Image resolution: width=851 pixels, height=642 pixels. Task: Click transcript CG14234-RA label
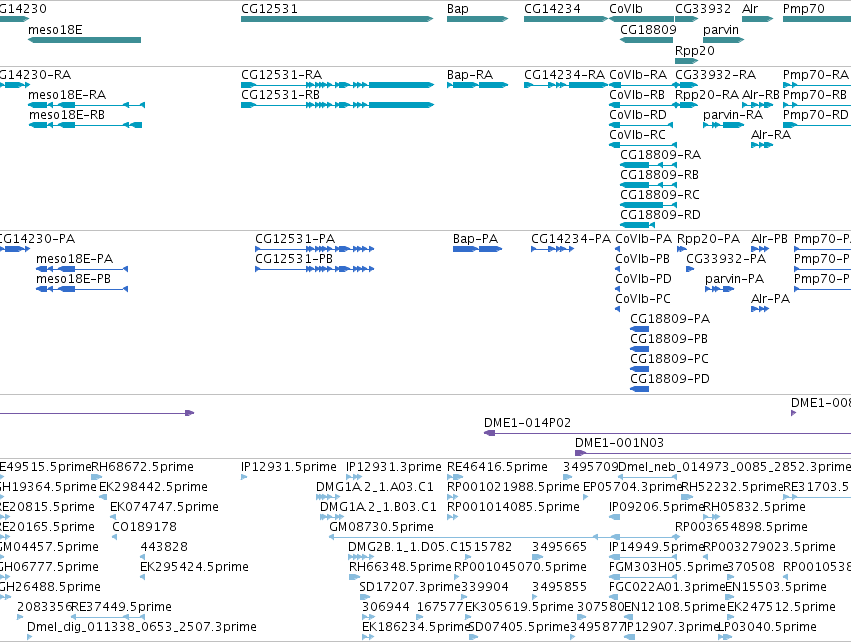[564, 74]
